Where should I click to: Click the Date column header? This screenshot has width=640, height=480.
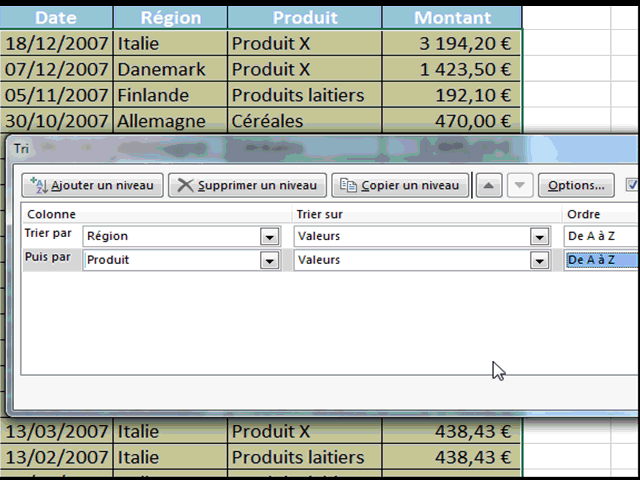(56, 18)
